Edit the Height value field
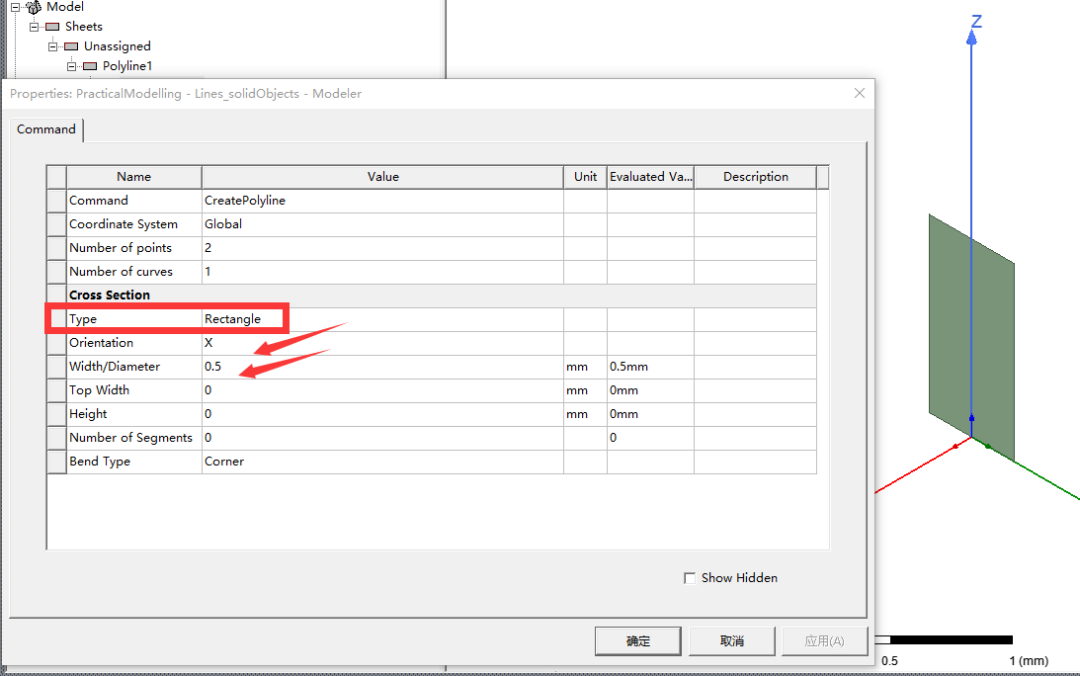 point(382,414)
